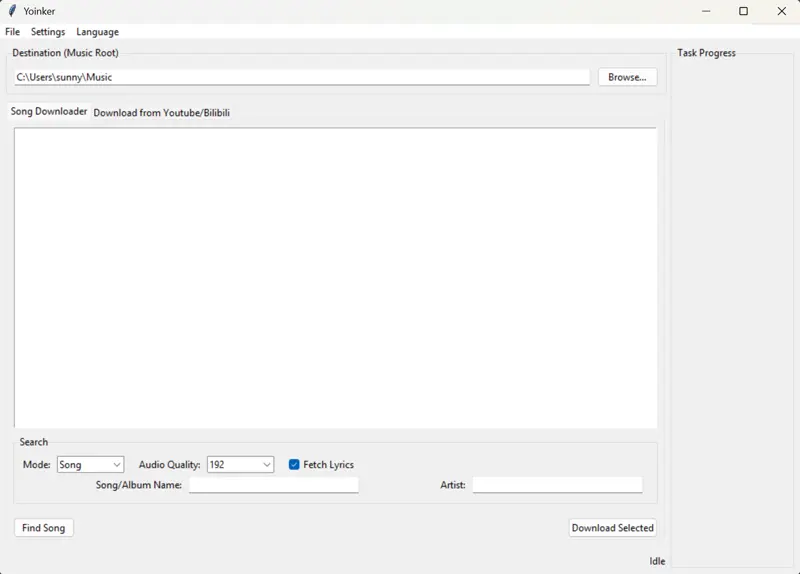Screen dimensions: 800x574
Task: Switch to Download from Youtube/Bilibili tab
Action: tap(161, 113)
